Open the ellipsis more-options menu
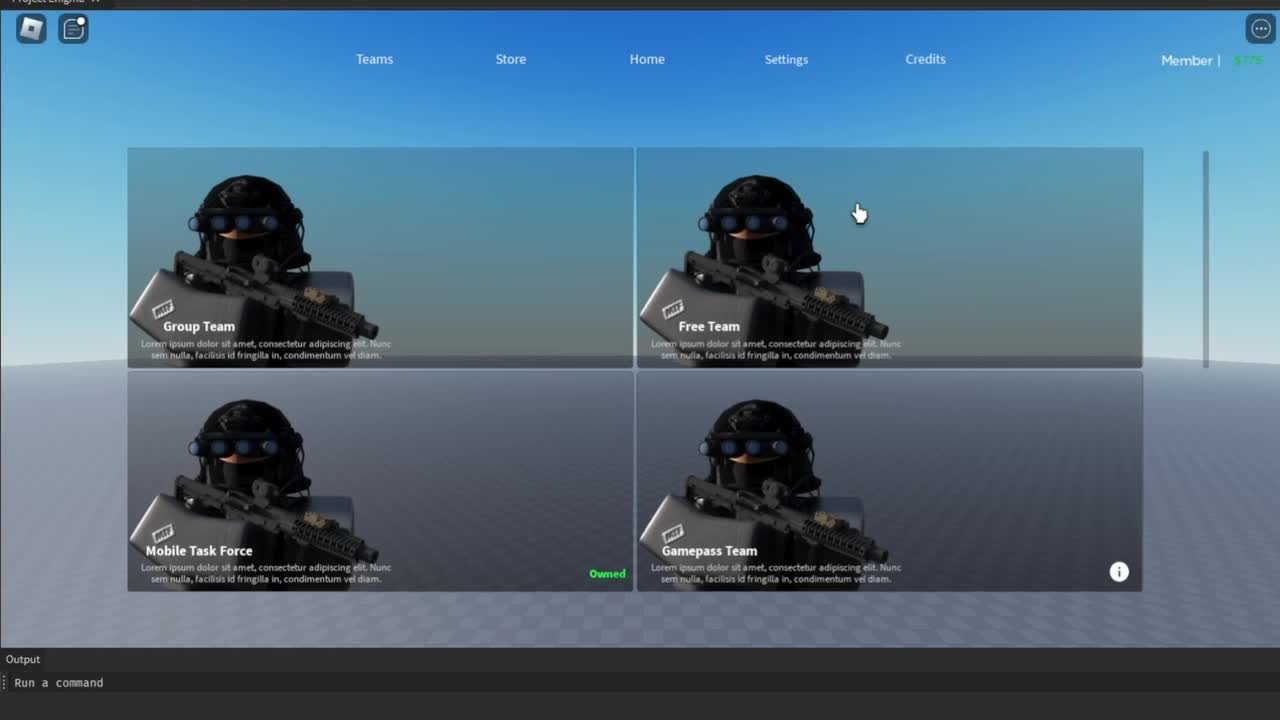1280x720 pixels. tap(1260, 28)
